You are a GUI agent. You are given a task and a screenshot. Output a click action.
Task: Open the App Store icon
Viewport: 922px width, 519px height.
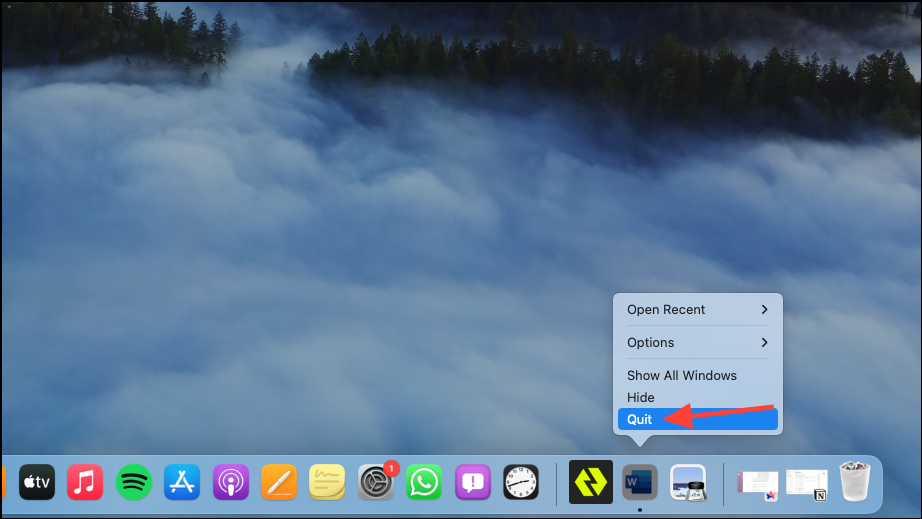[182, 482]
